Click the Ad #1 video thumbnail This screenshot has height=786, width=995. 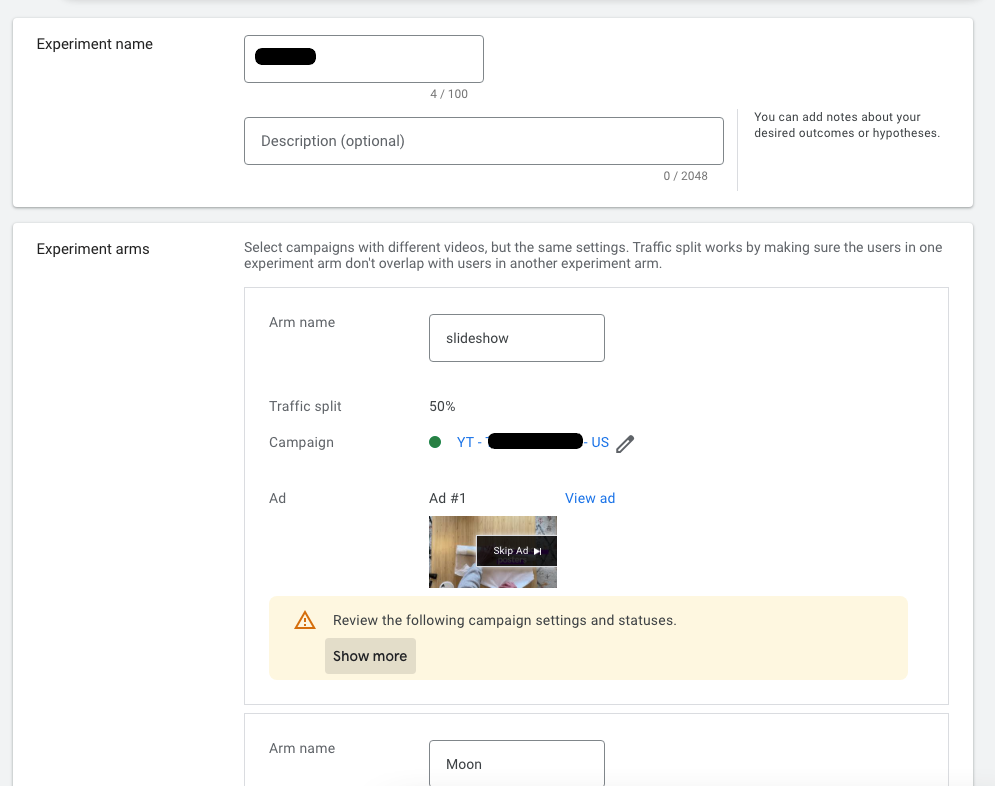[x=493, y=551]
